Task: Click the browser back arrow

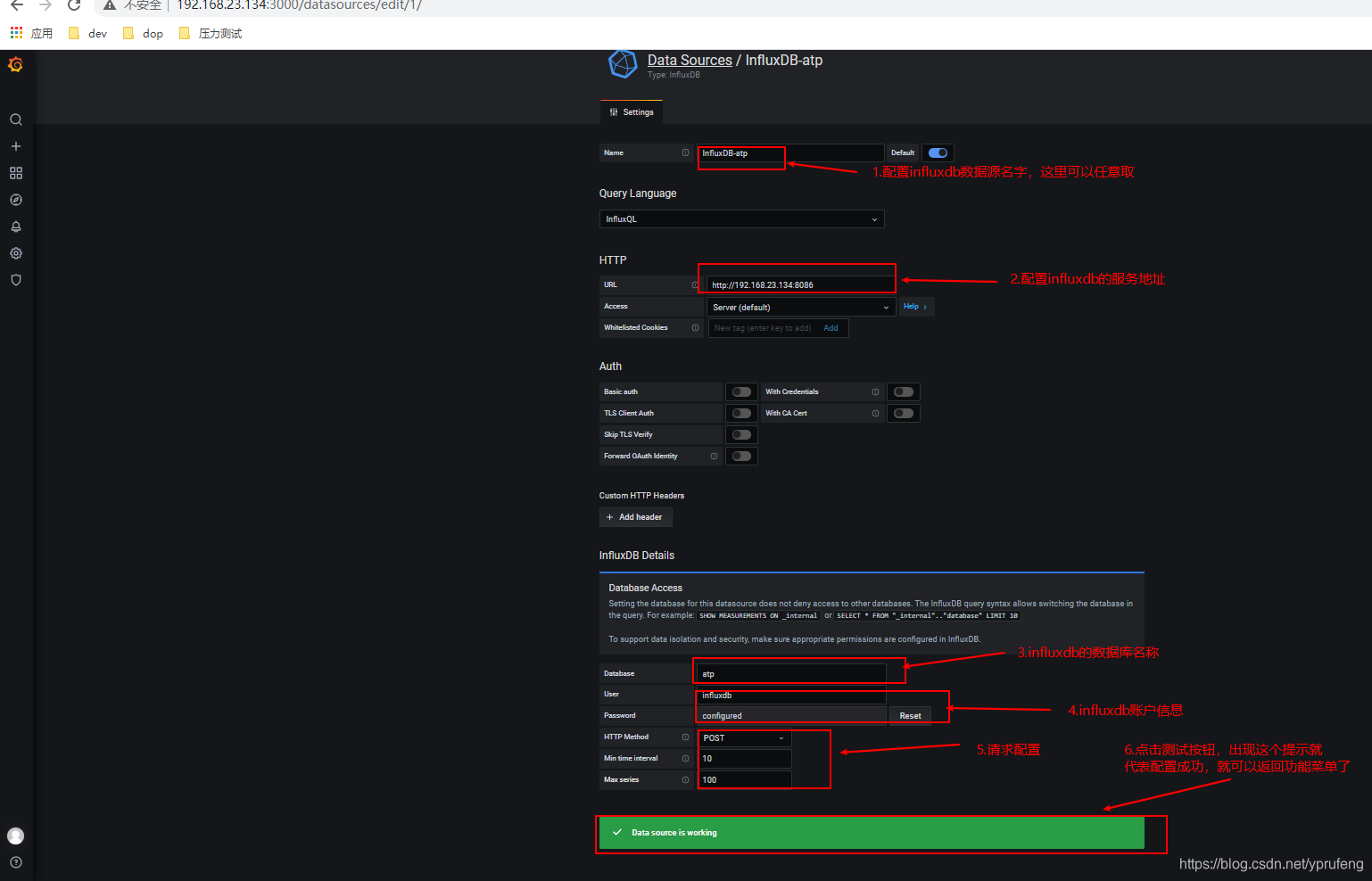Action: click(17, 5)
